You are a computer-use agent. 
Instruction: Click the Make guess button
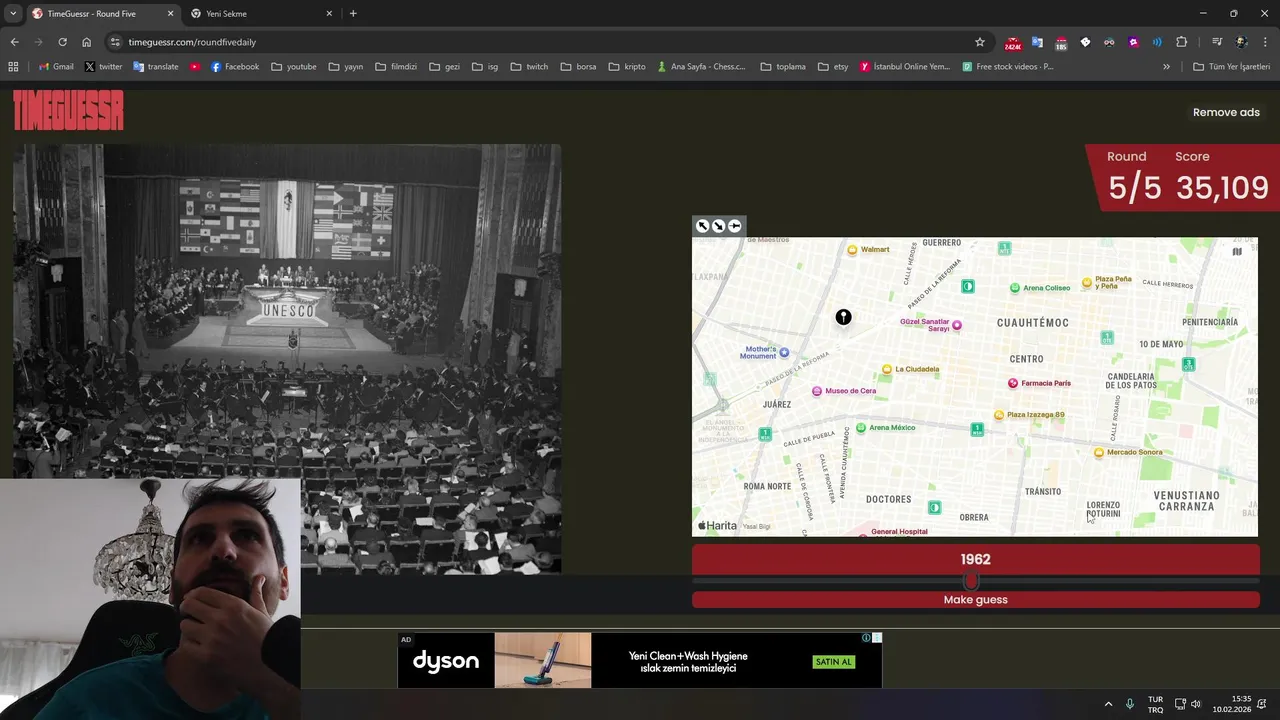(x=976, y=600)
